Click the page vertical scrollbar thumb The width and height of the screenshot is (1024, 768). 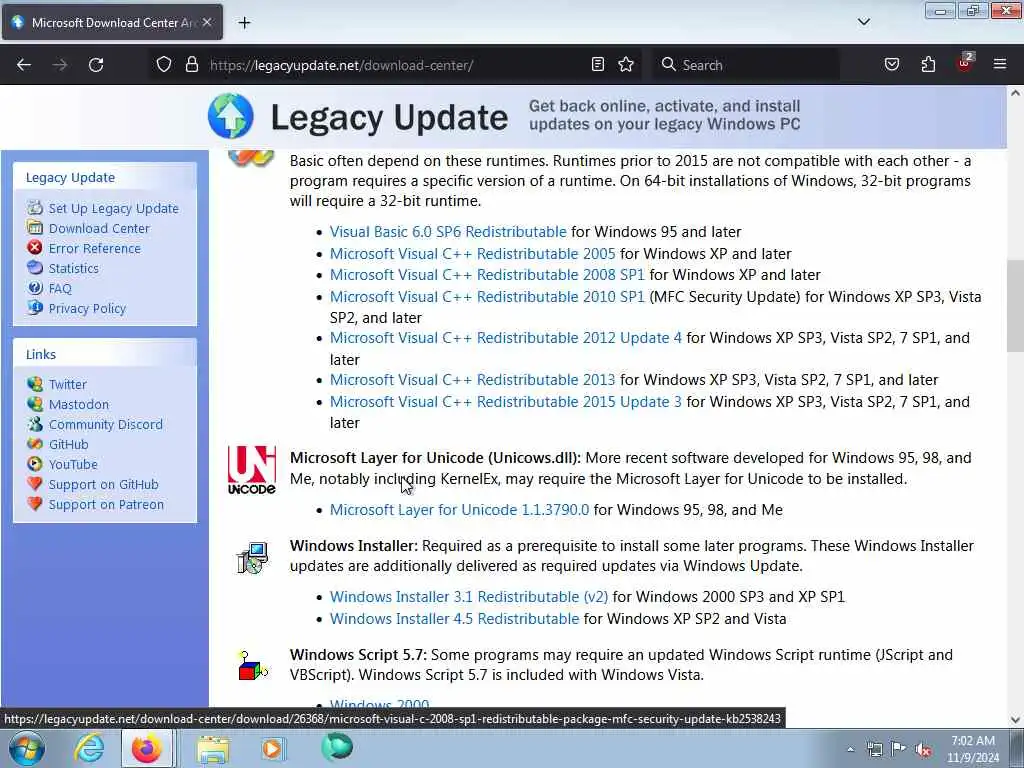(x=1015, y=306)
